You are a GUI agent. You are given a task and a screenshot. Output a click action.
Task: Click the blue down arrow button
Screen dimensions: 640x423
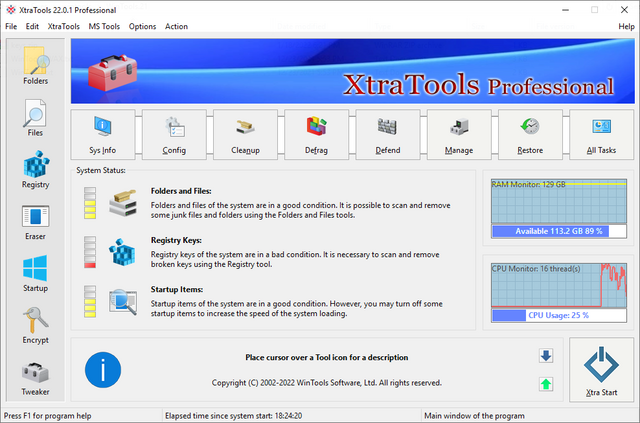coord(546,356)
